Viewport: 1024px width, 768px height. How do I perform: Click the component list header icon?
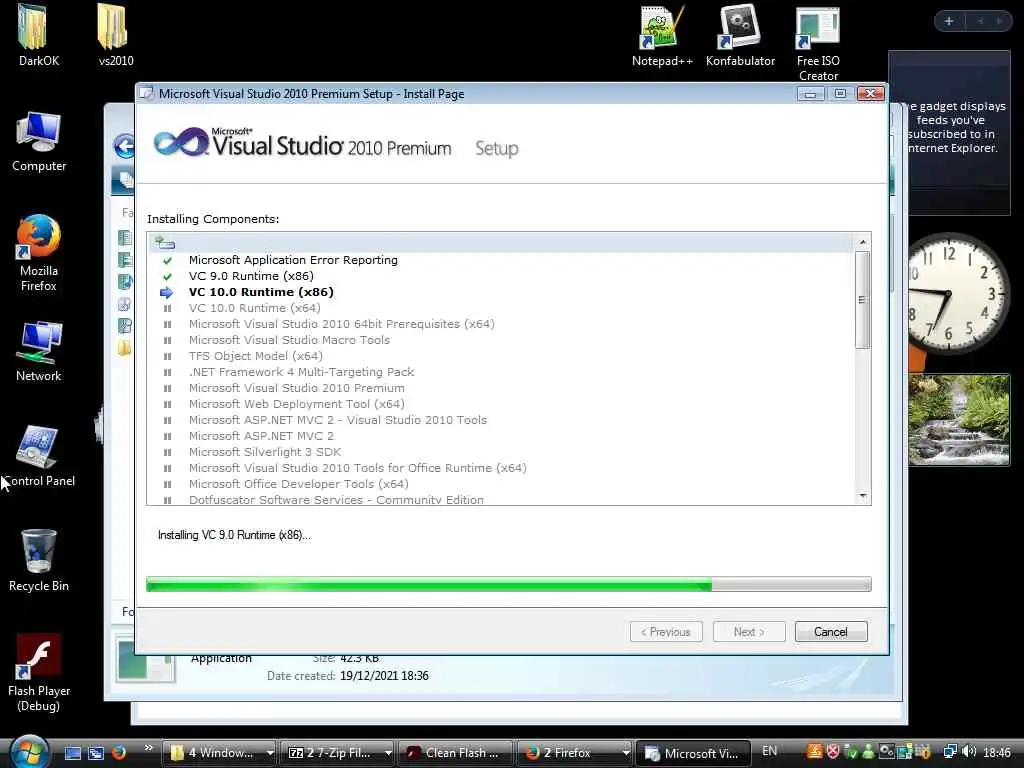(165, 243)
